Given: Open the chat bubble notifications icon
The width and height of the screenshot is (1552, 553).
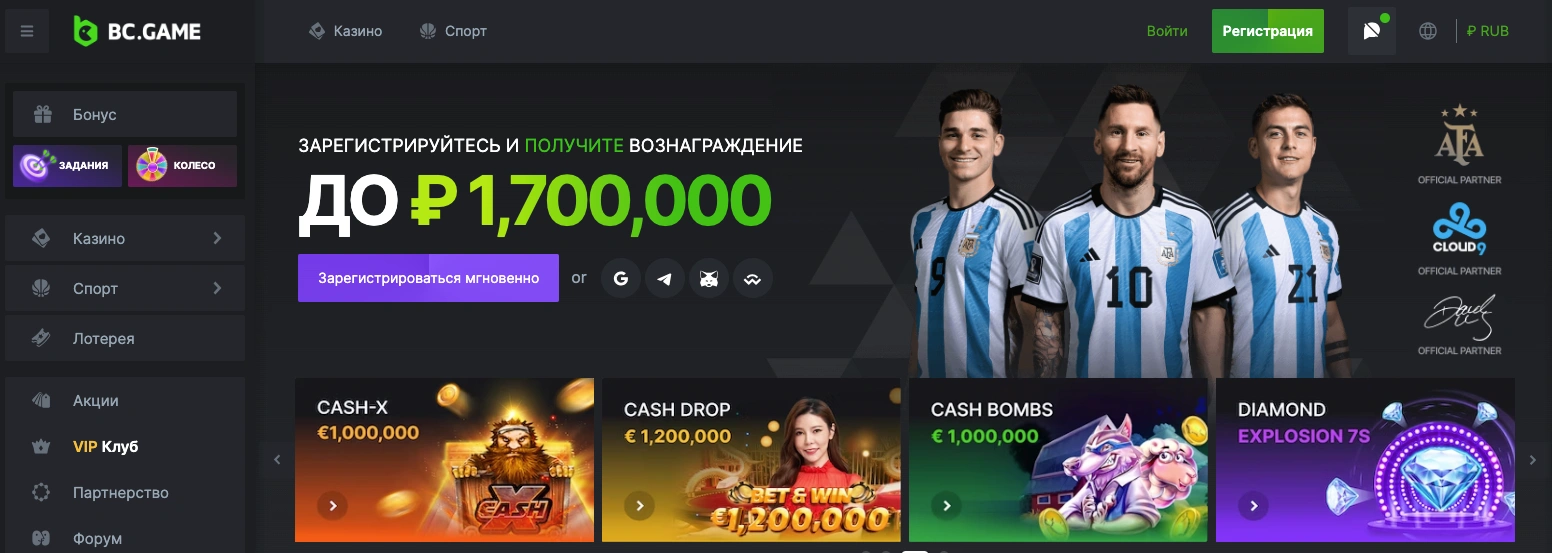Looking at the screenshot, I should (x=1371, y=31).
